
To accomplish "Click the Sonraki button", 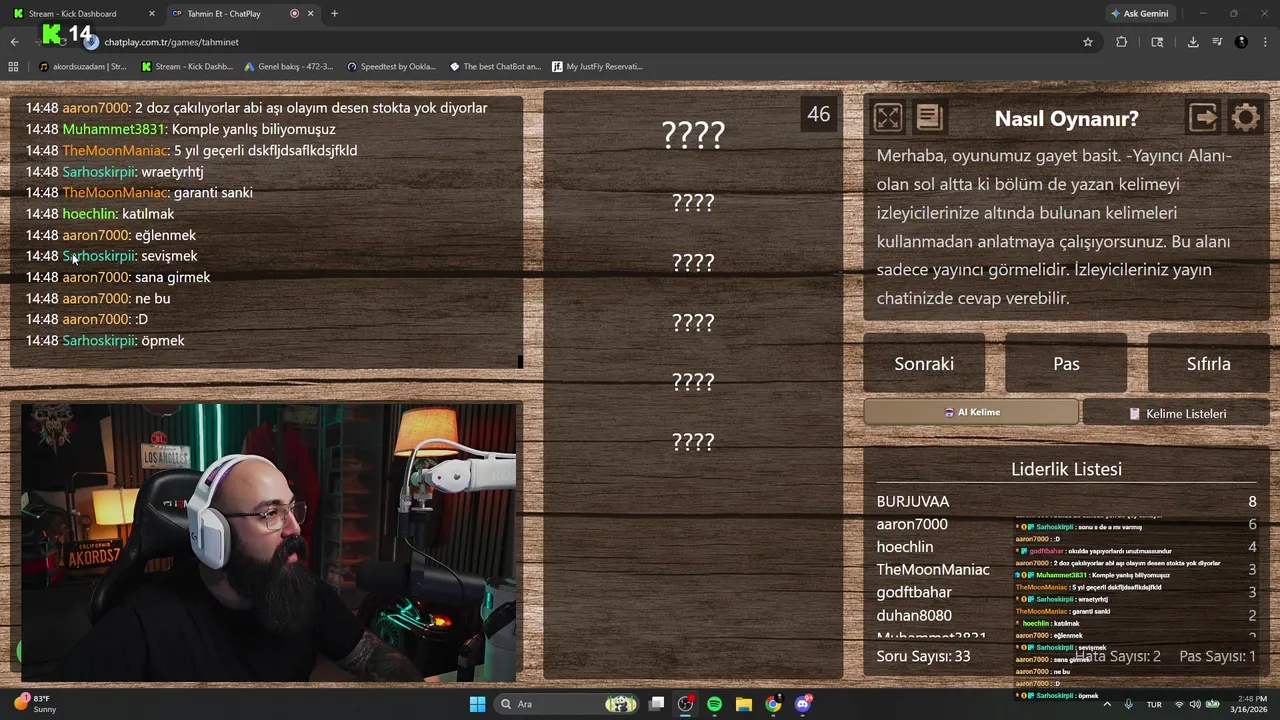I will point(924,364).
